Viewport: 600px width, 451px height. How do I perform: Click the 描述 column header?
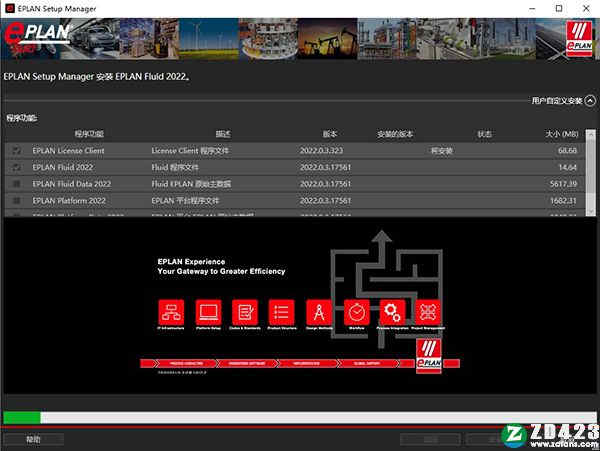point(223,134)
